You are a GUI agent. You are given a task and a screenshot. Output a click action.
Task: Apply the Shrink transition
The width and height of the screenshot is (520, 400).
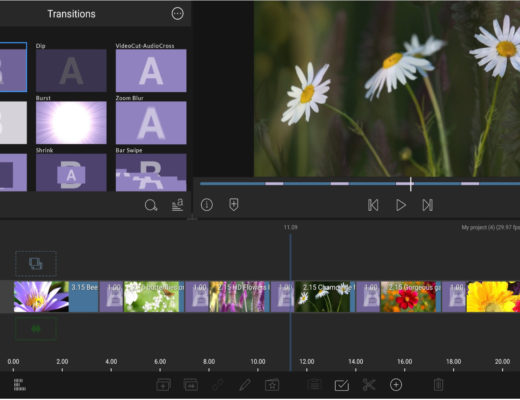pyautogui.click(x=71, y=172)
